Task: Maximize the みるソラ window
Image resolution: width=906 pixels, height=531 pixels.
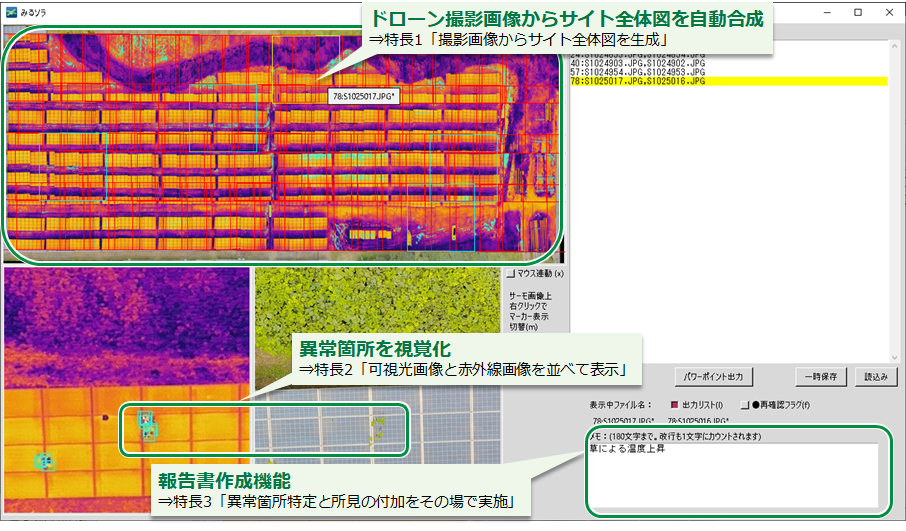Action: (x=858, y=12)
